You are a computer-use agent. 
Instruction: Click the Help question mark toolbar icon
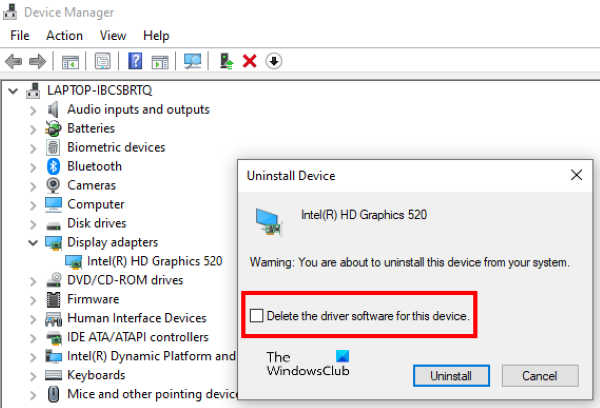pos(135,61)
